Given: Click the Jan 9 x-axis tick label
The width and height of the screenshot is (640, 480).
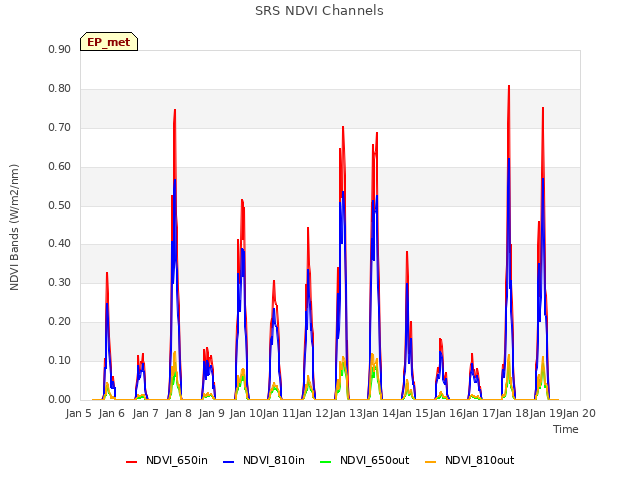Looking at the screenshot, I should (211, 413).
